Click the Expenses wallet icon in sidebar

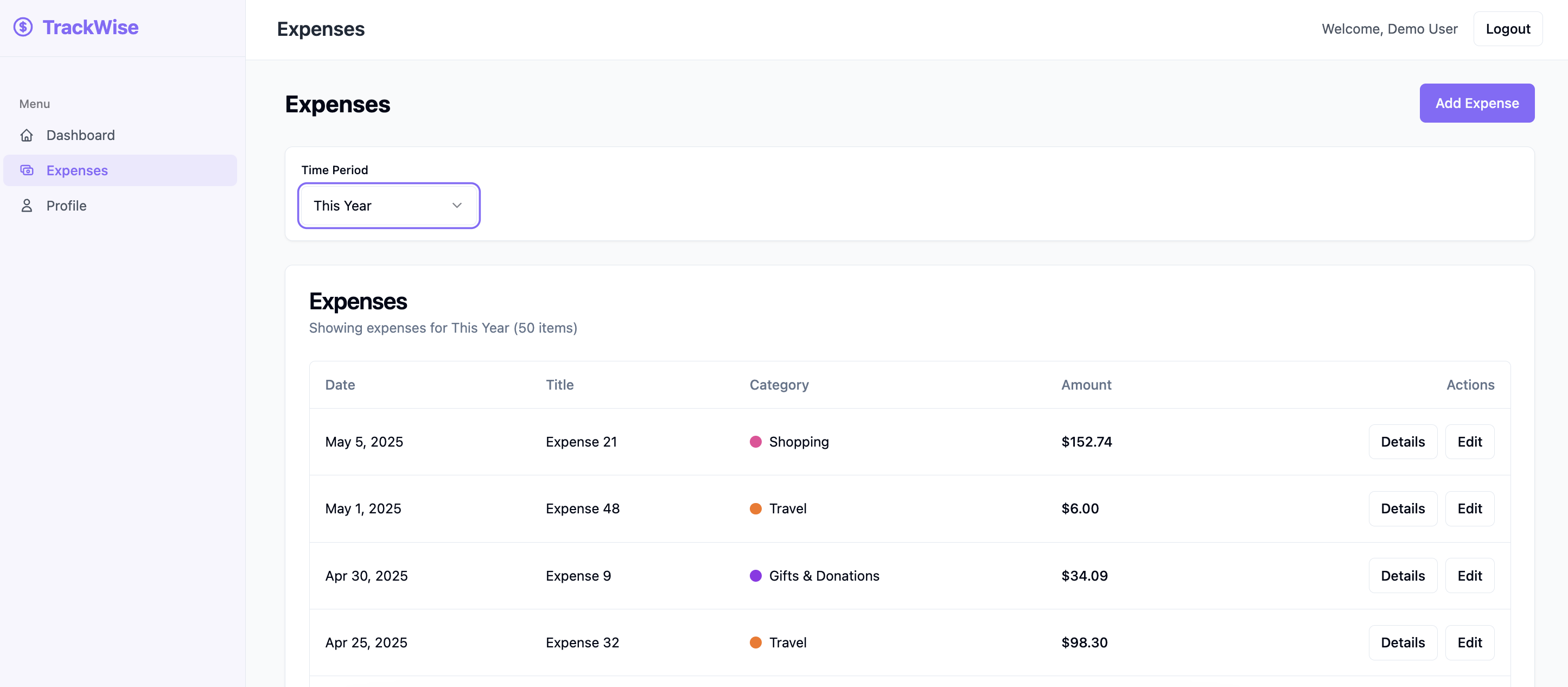26,170
